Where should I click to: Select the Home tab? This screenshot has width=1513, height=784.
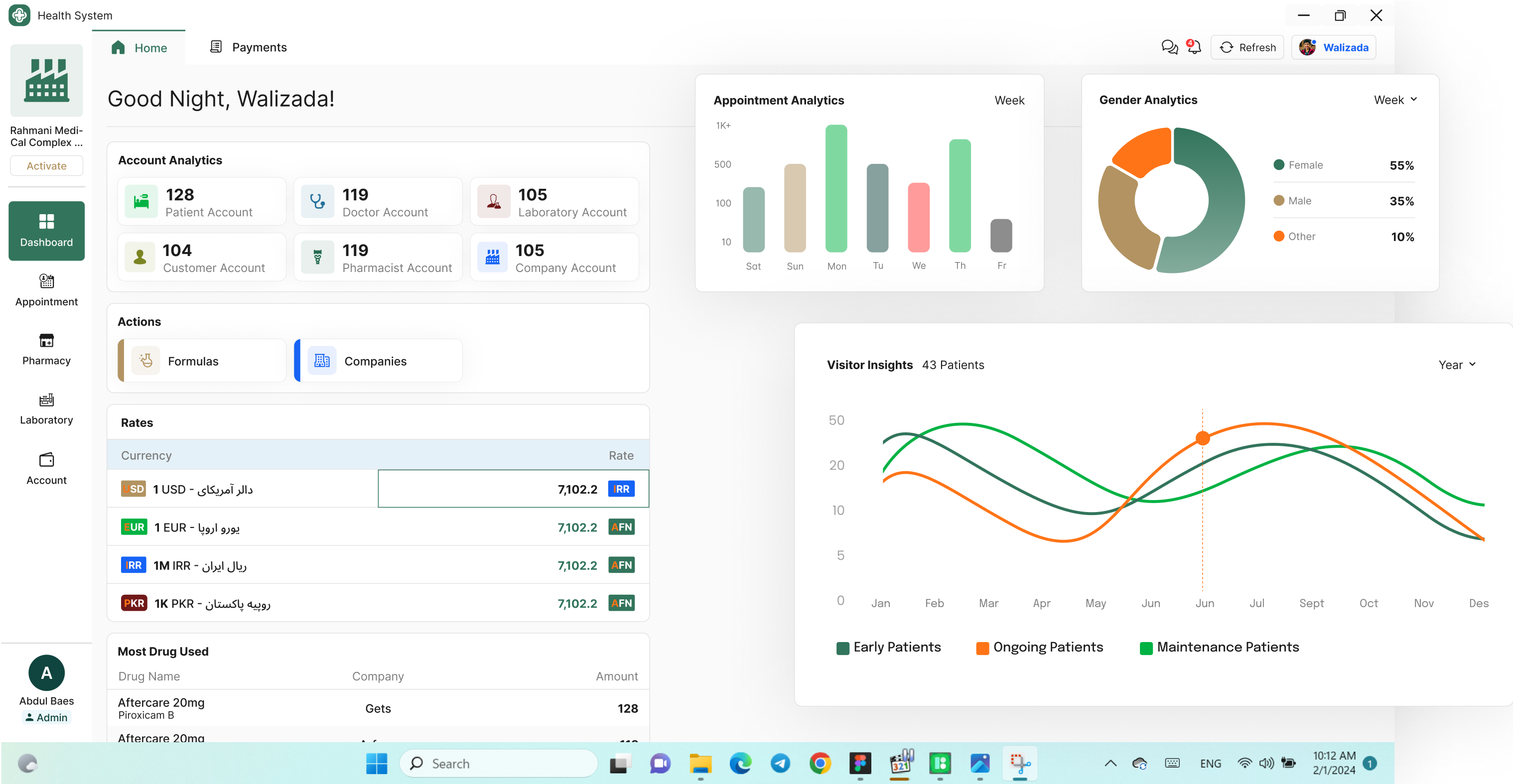point(139,48)
